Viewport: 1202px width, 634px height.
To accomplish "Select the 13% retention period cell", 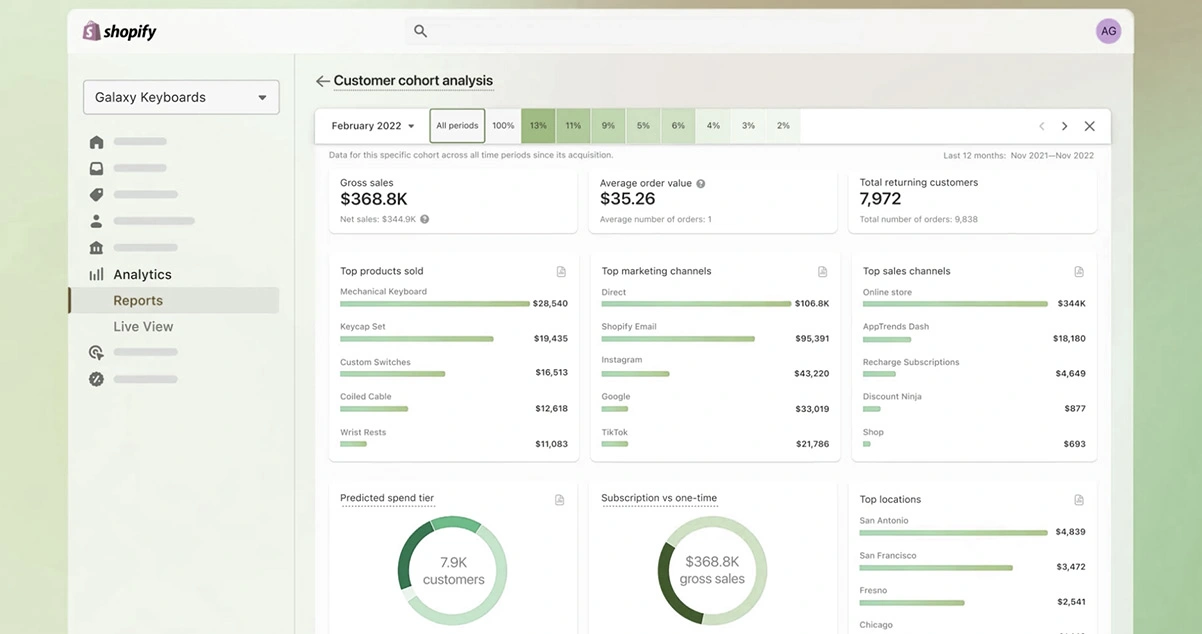I will click(x=538, y=126).
